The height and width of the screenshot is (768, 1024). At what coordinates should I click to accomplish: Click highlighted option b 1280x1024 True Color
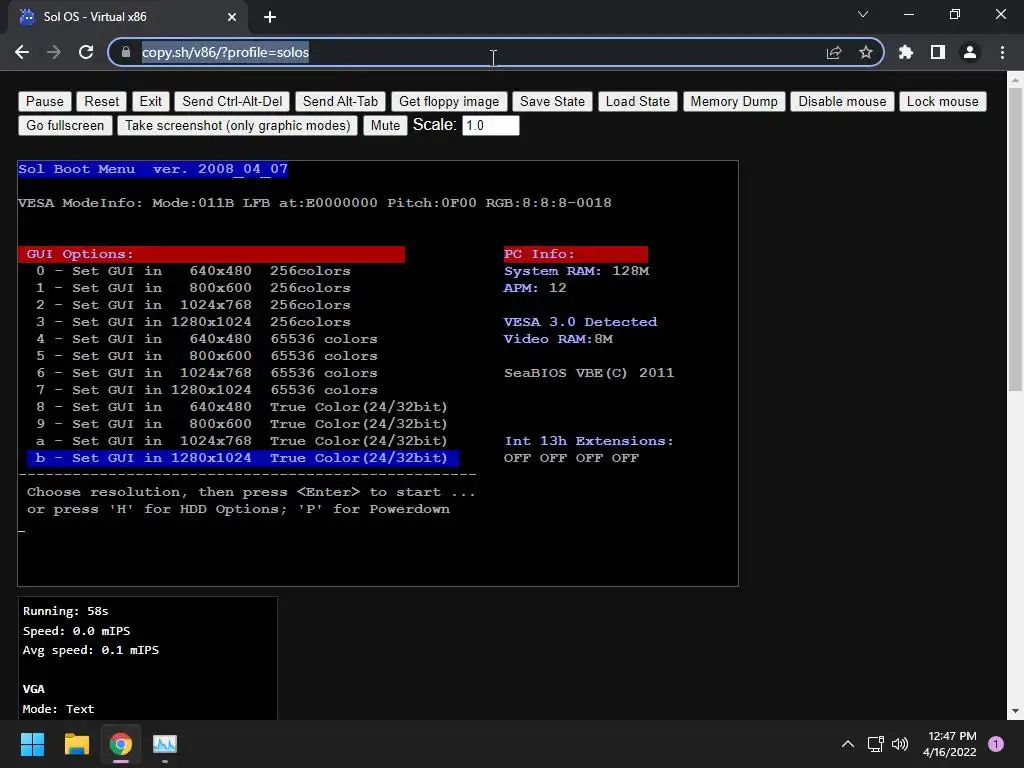[x=243, y=458]
